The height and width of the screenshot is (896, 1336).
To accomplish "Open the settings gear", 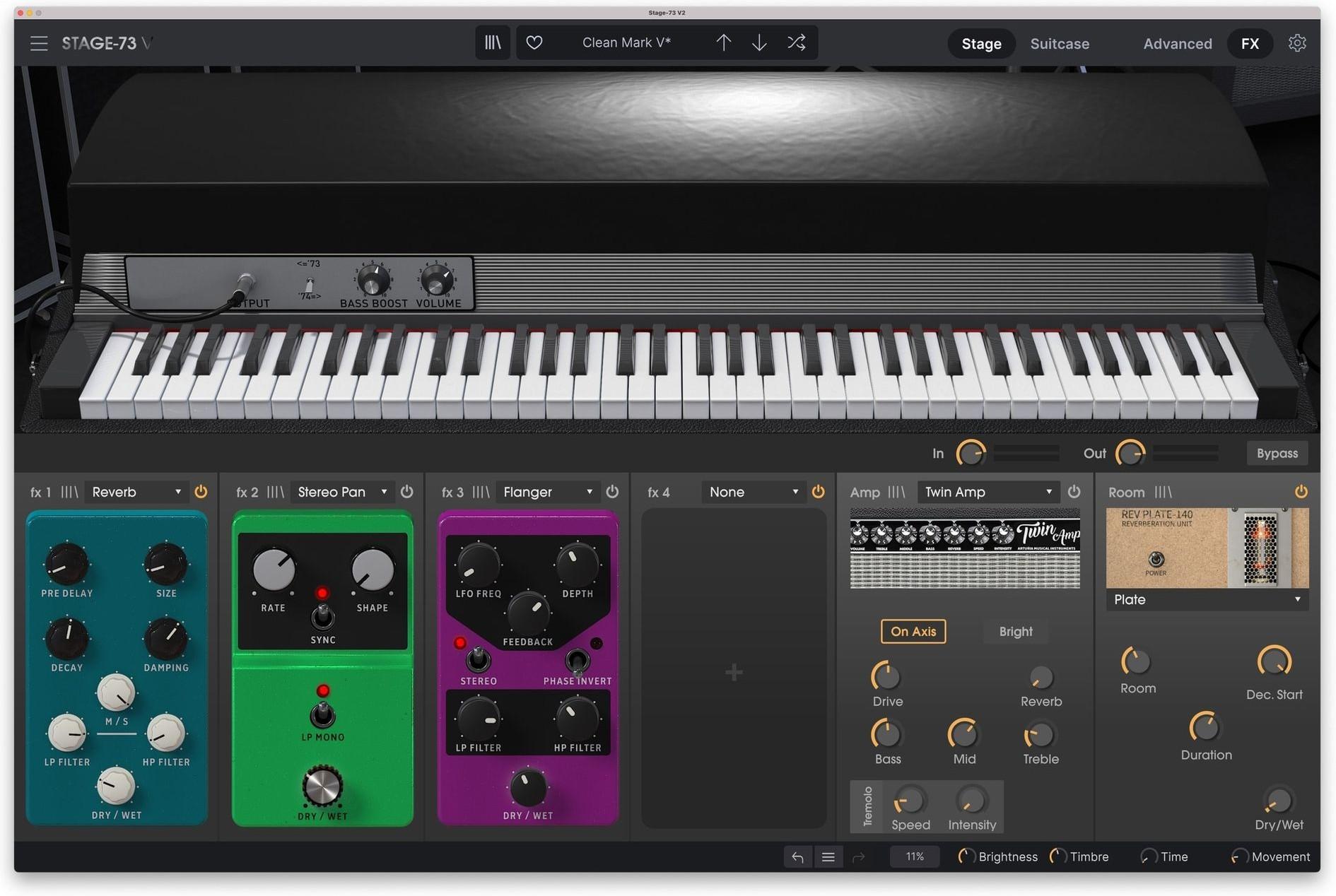I will [1298, 42].
